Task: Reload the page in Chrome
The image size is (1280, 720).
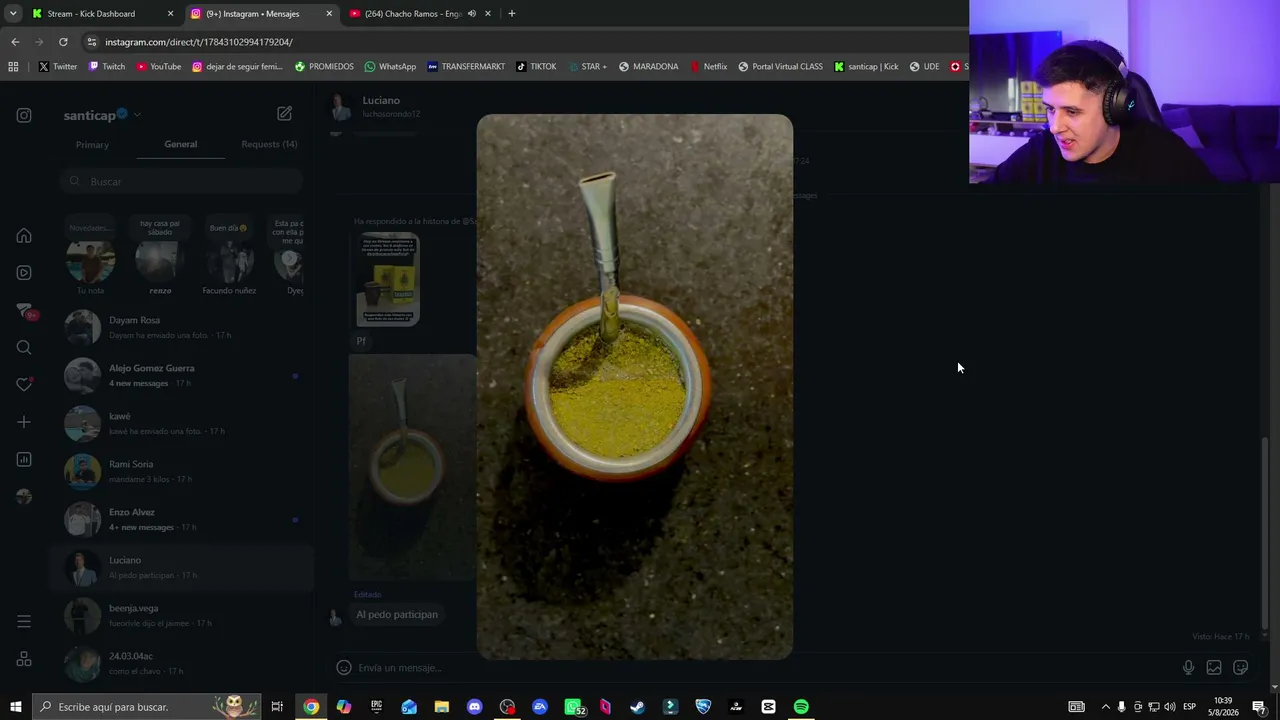Action: [63, 42]
